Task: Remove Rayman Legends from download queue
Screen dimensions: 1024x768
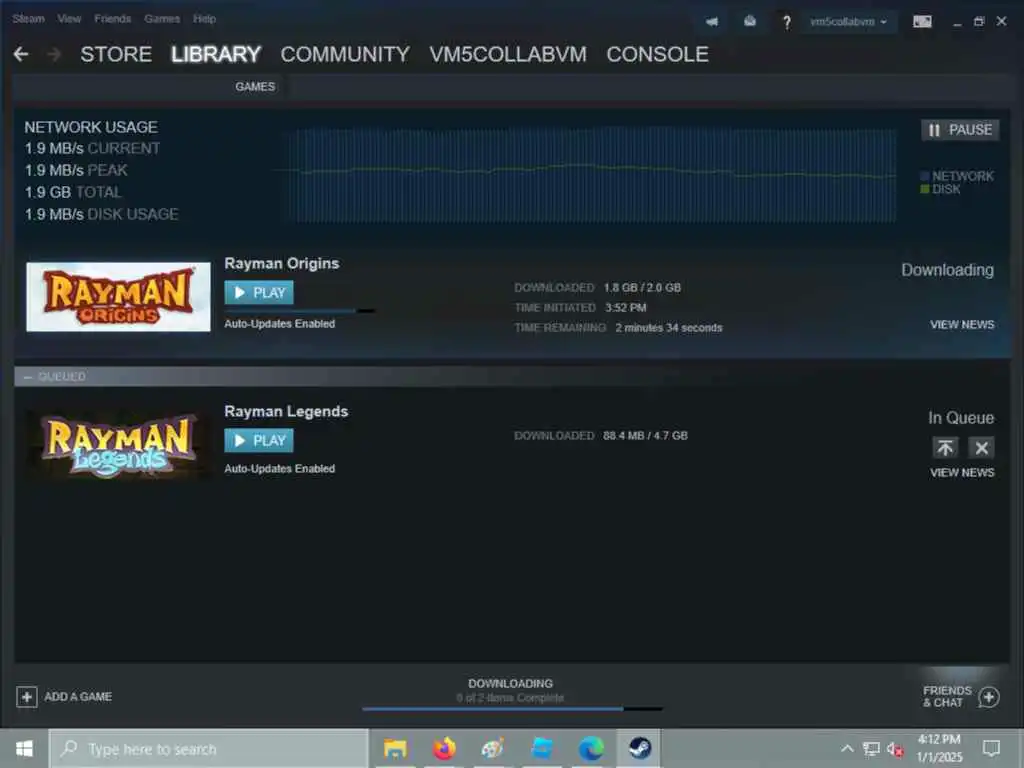Action: (x=982, y=447)
